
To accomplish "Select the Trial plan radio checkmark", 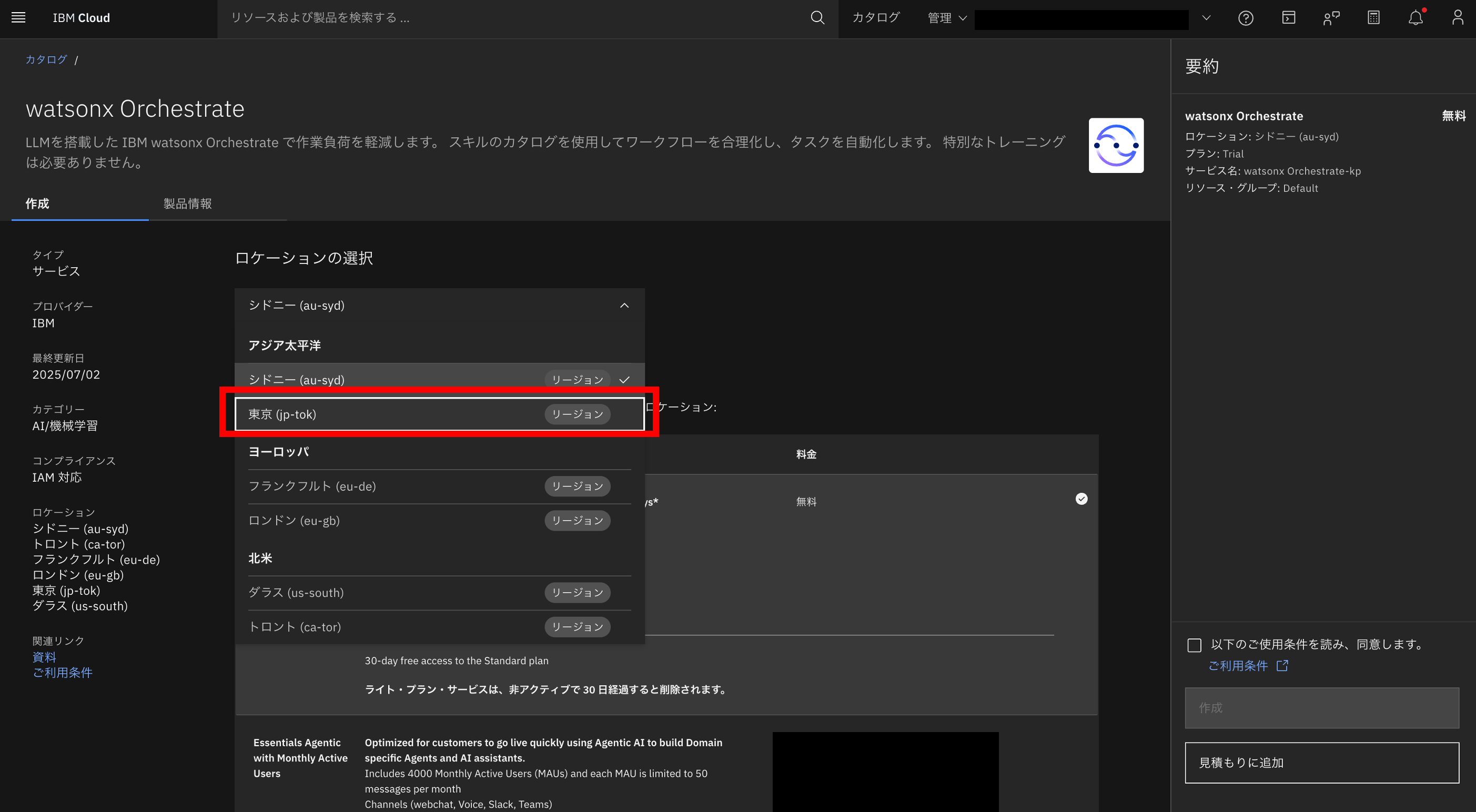I will (x=1081, y=499).
